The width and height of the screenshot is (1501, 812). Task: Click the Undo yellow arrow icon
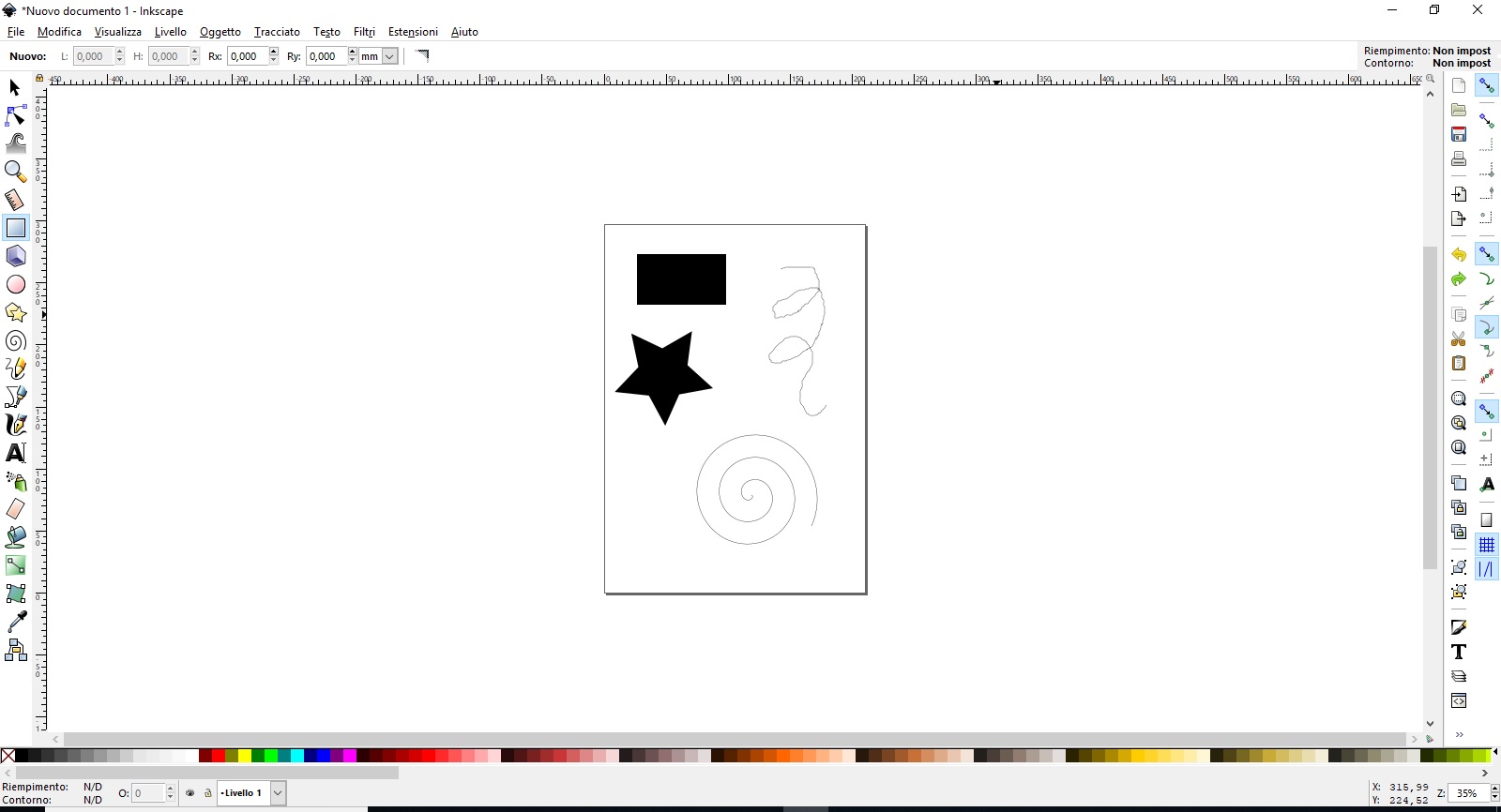coord(1459,254)
